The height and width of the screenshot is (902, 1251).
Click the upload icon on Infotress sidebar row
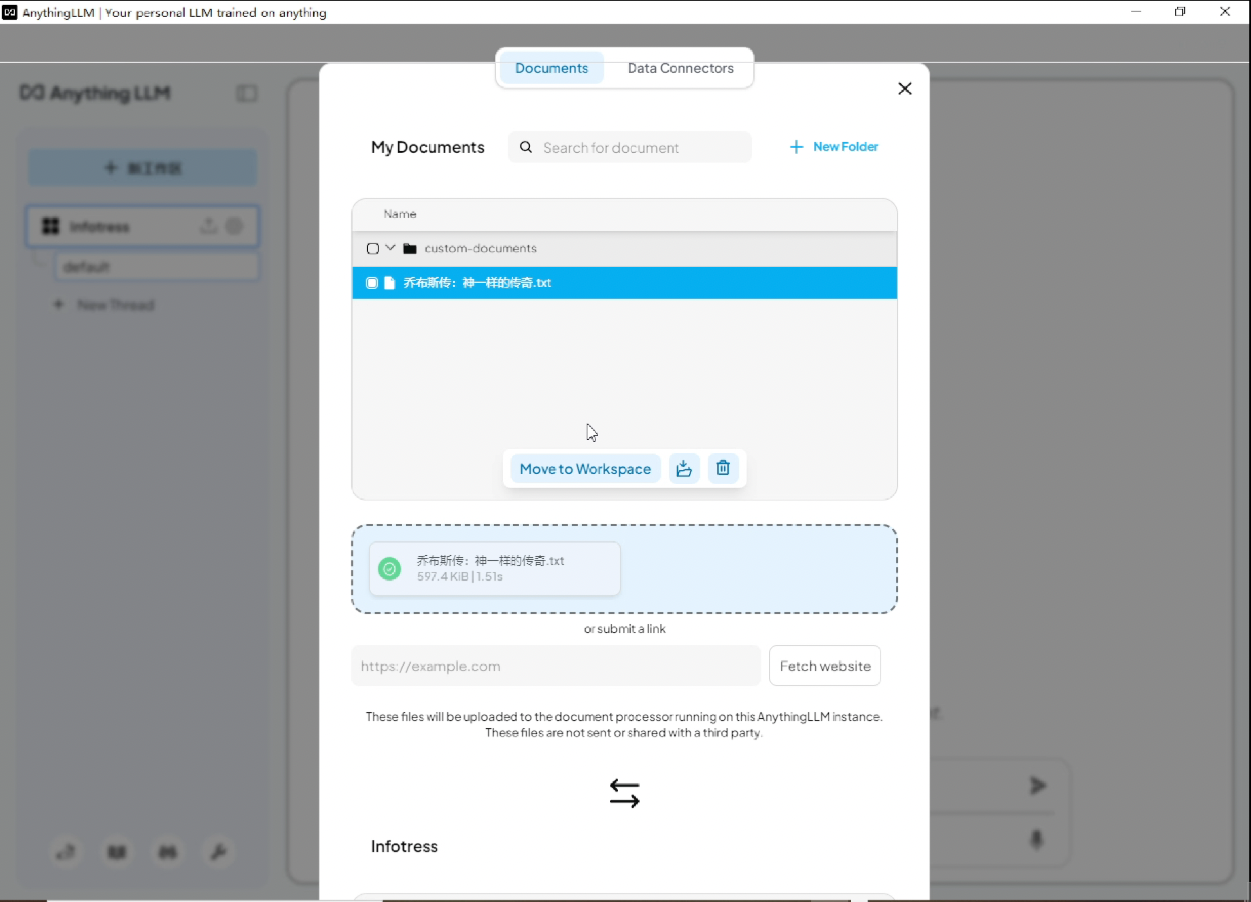click(208, 226)
